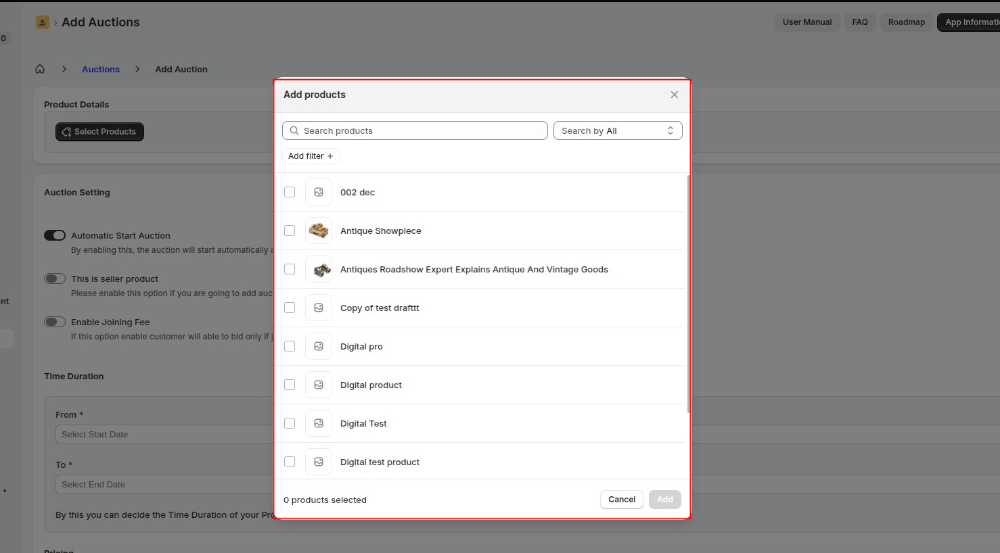1000x553 pixels.
Task: Click the Digital pro image icon
Action: pyautogui.click(x=318, y=346)
